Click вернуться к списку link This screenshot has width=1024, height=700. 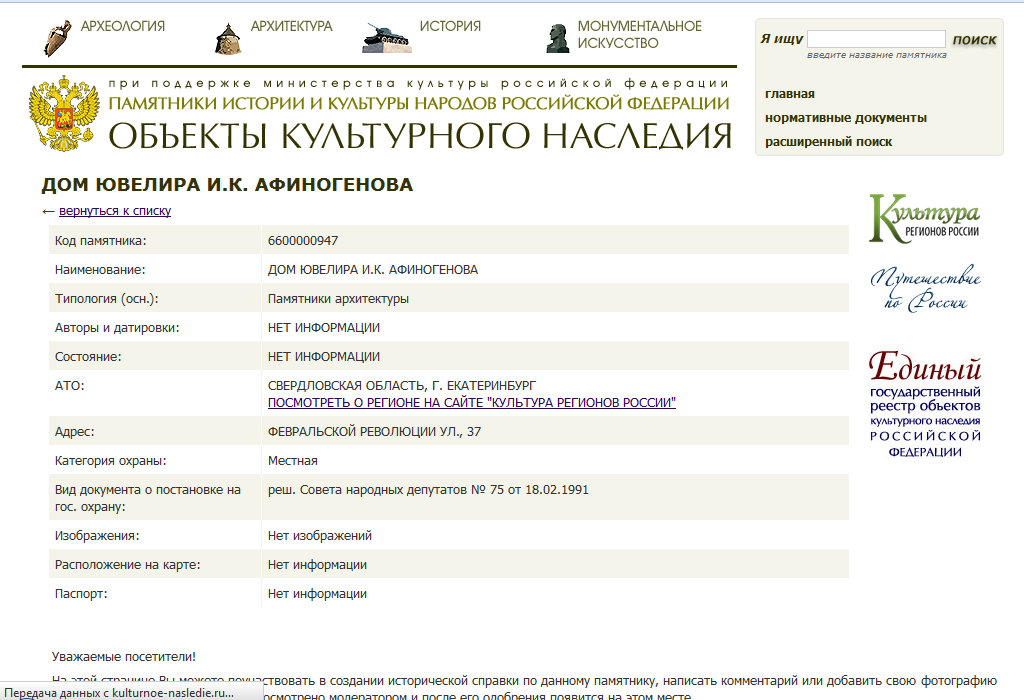pos(115,211)
